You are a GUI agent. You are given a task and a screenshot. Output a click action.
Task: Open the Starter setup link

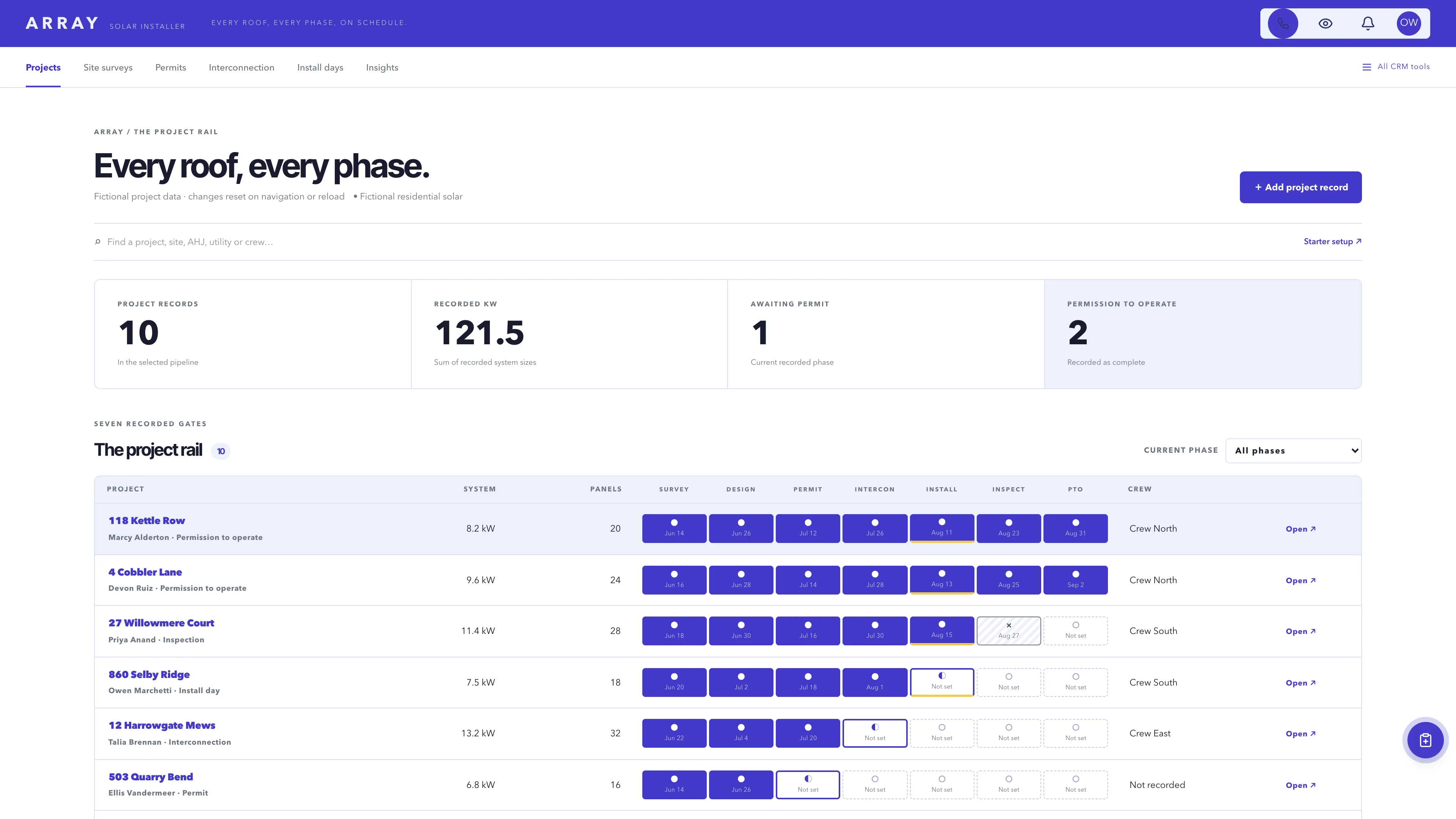pyautogui.click(x=1332, y=242)
